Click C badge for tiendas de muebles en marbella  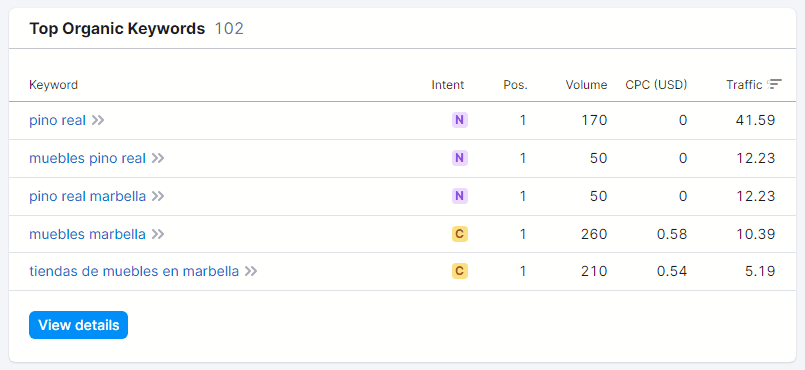coord(459,271)
